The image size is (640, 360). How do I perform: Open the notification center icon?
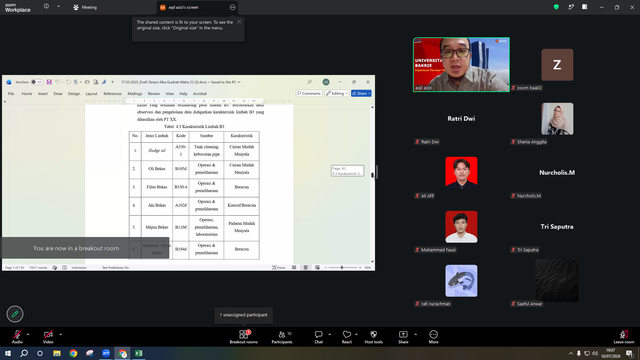[x=629, y=353]
